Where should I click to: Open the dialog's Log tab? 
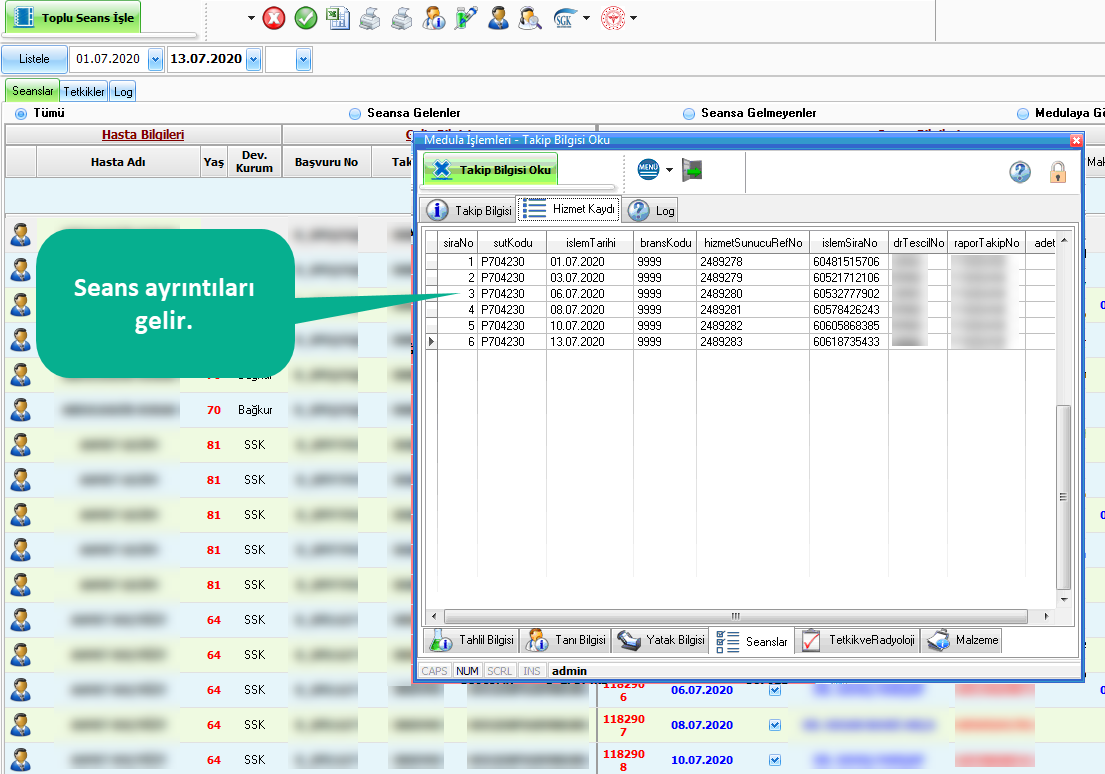(x=651, y=210)
